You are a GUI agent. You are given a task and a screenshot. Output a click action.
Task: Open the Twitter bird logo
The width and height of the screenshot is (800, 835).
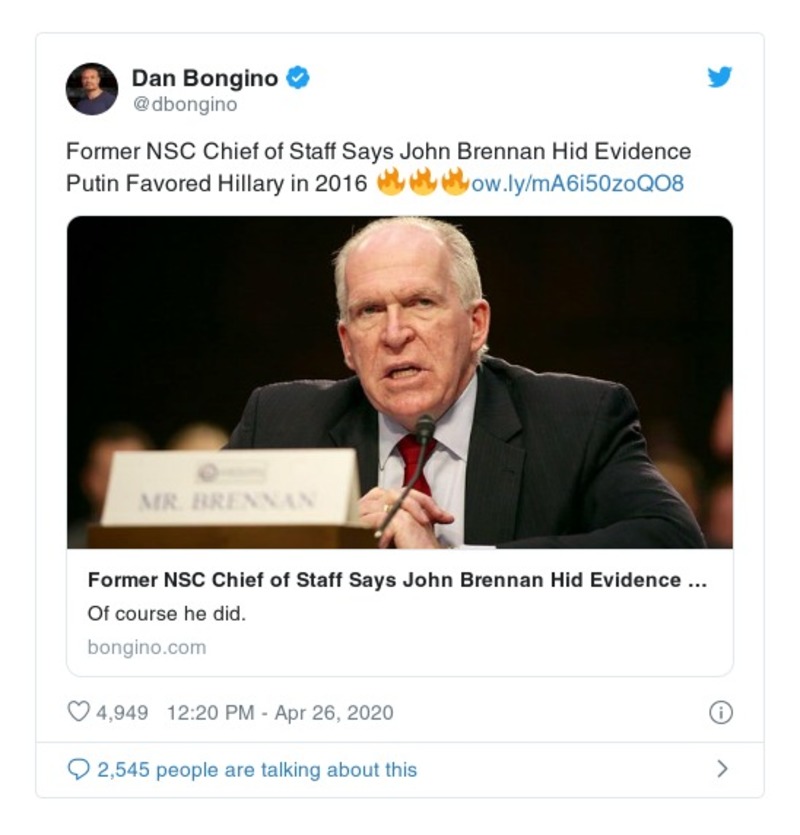719,77
